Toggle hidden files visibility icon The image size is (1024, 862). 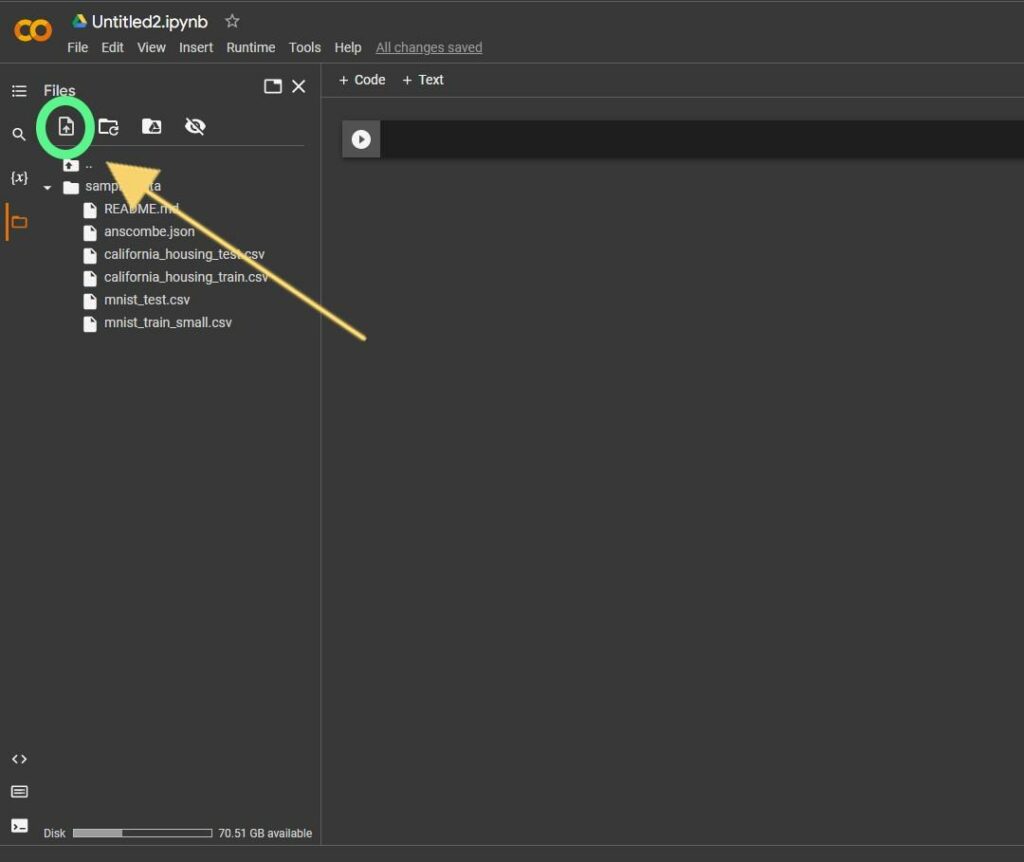click(195, 126)
